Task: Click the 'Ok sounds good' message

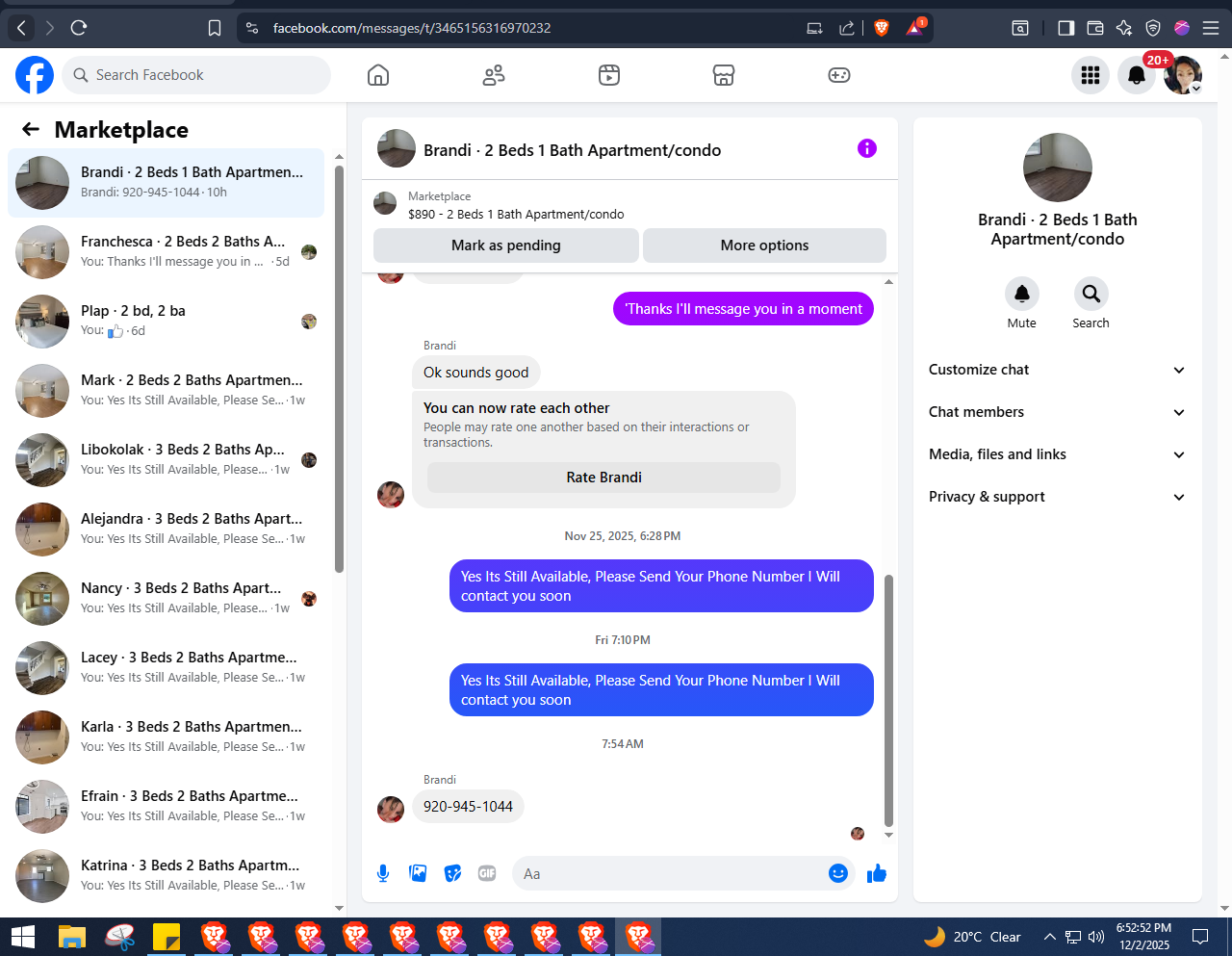Action: (x=476, y=373)
